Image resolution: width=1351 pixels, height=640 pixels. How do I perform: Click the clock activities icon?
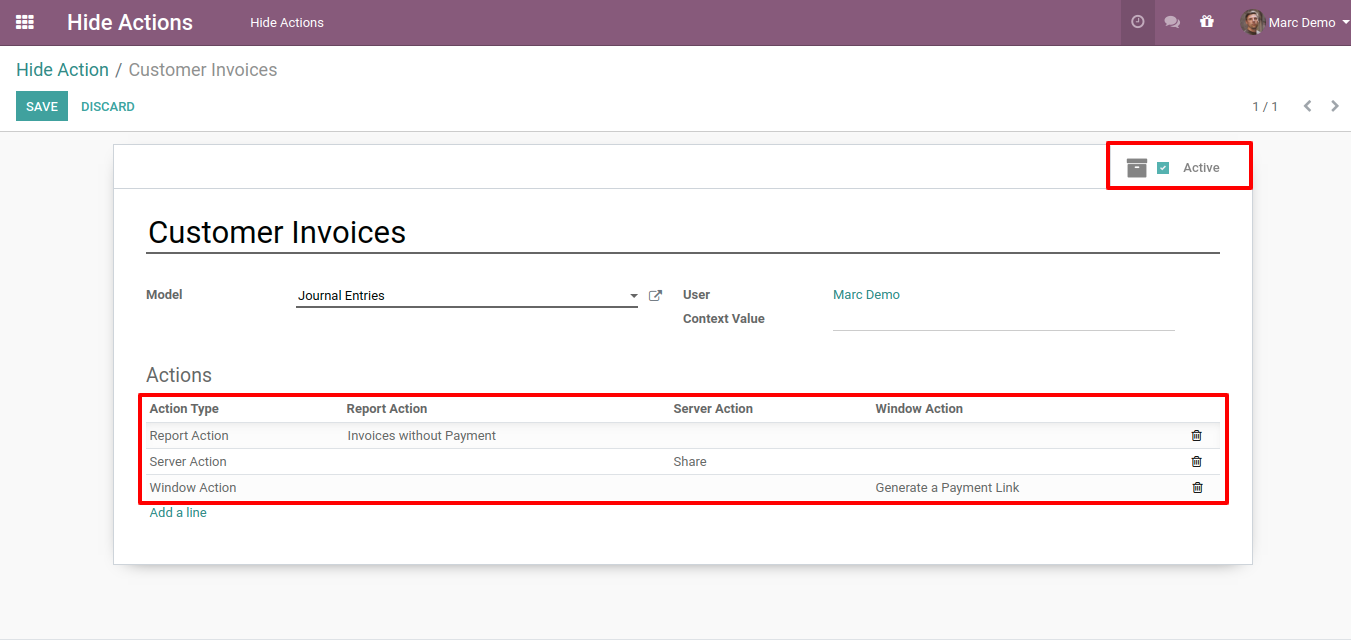[1137, 22]
